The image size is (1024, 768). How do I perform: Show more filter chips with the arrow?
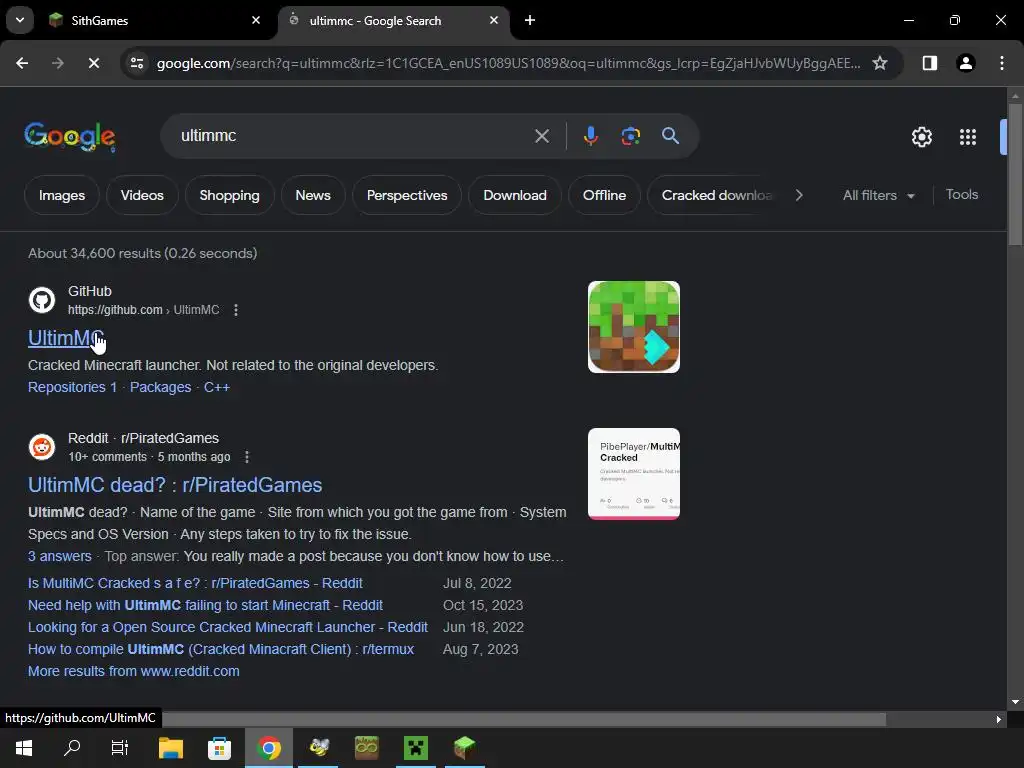(x=799, y=195)
